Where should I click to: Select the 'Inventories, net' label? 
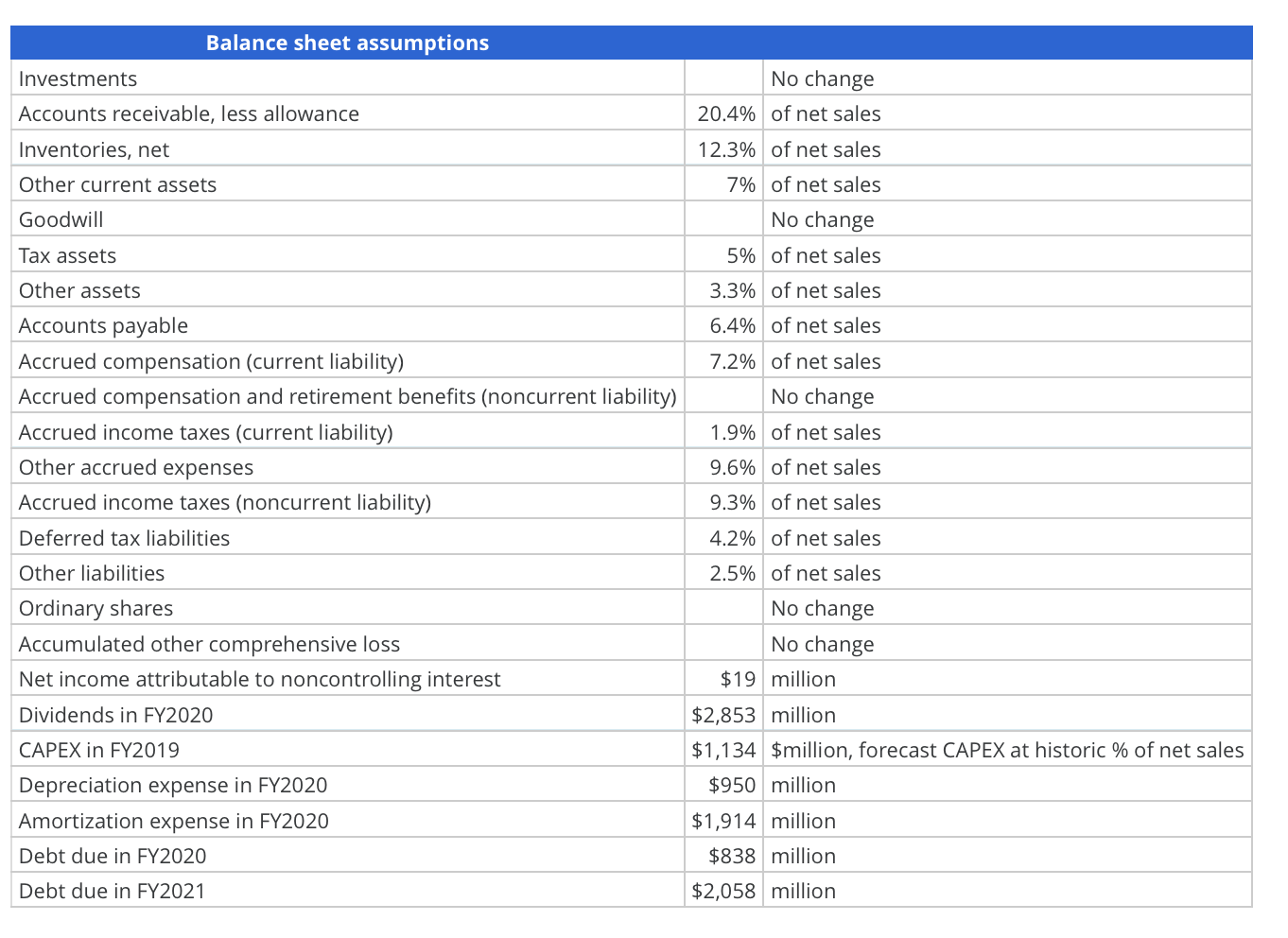coord(95,149)
